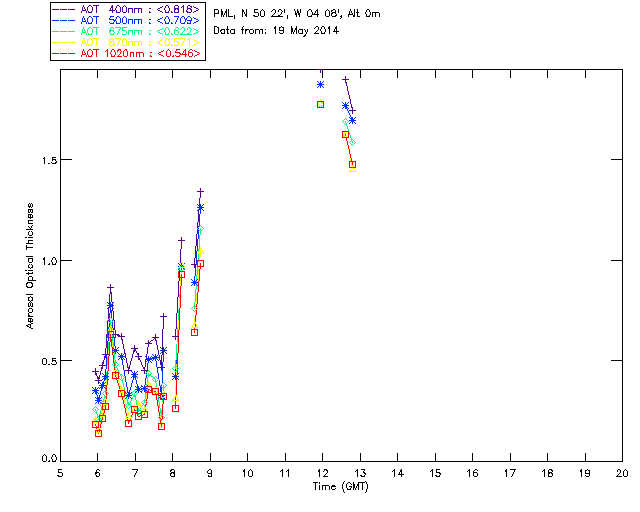Click the x-axis tick label 16
This screenshot has height=512, width=640.
tap(472, 474)
